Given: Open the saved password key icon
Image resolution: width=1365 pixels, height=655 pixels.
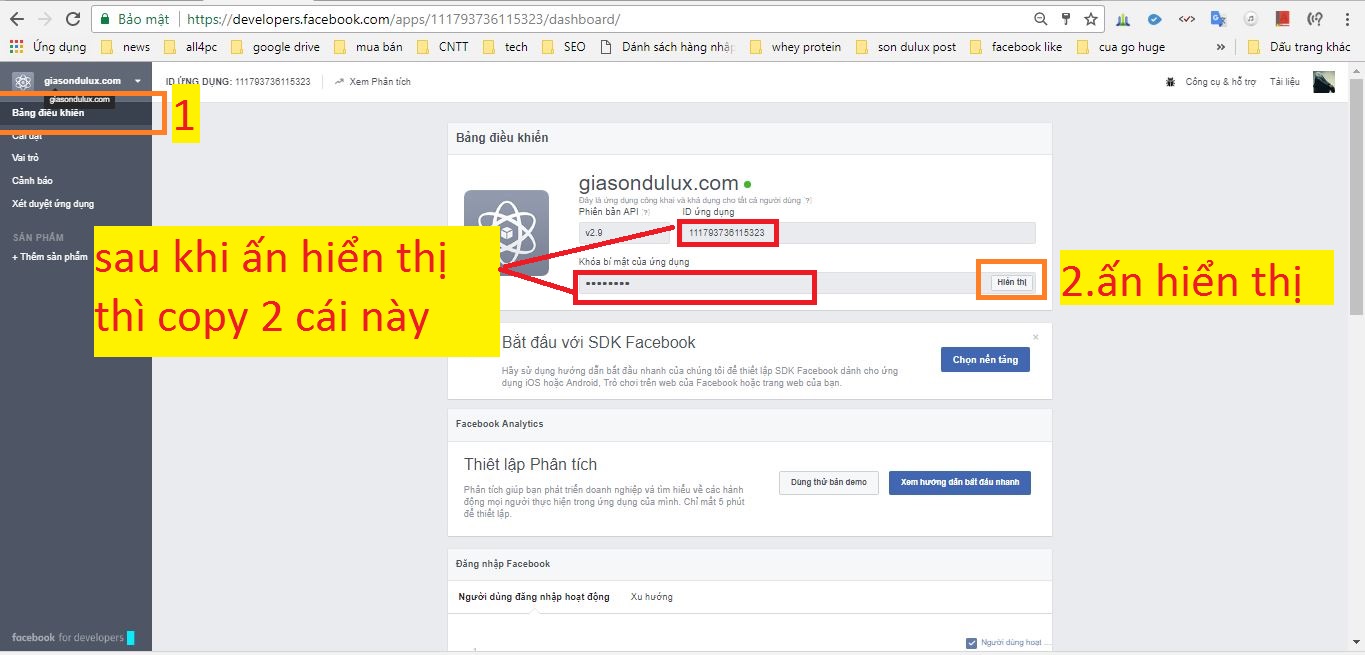Looking at the screenshot, I should pos(1066,19).
